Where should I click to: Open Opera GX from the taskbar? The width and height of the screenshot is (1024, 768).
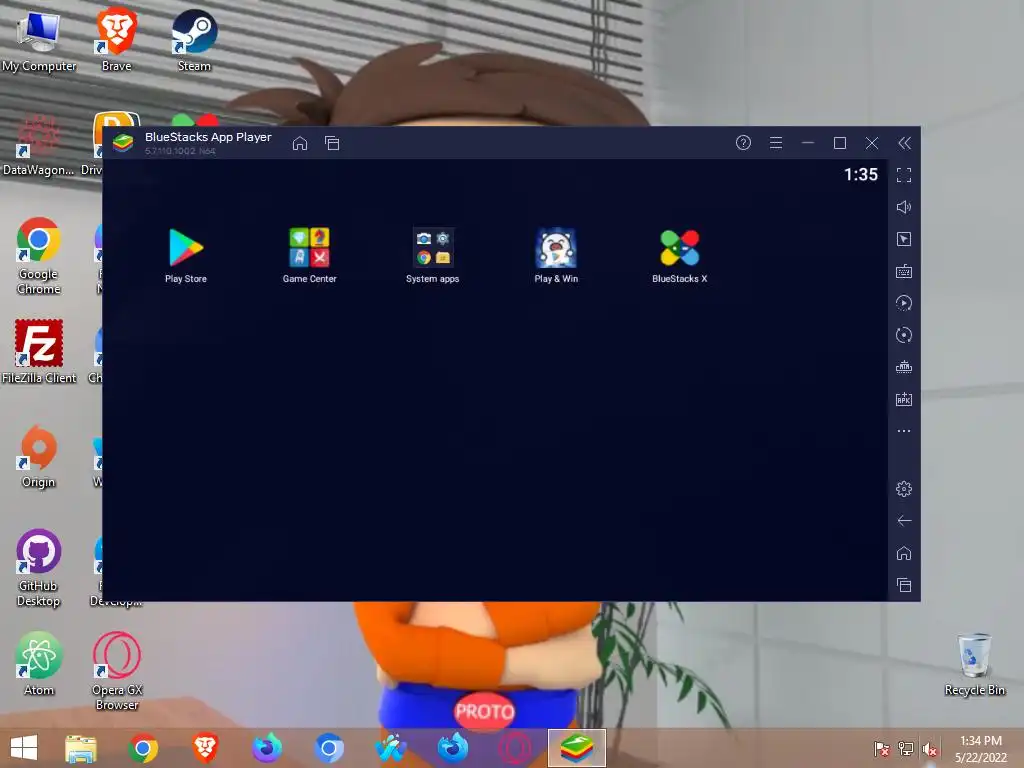[515, 748]
